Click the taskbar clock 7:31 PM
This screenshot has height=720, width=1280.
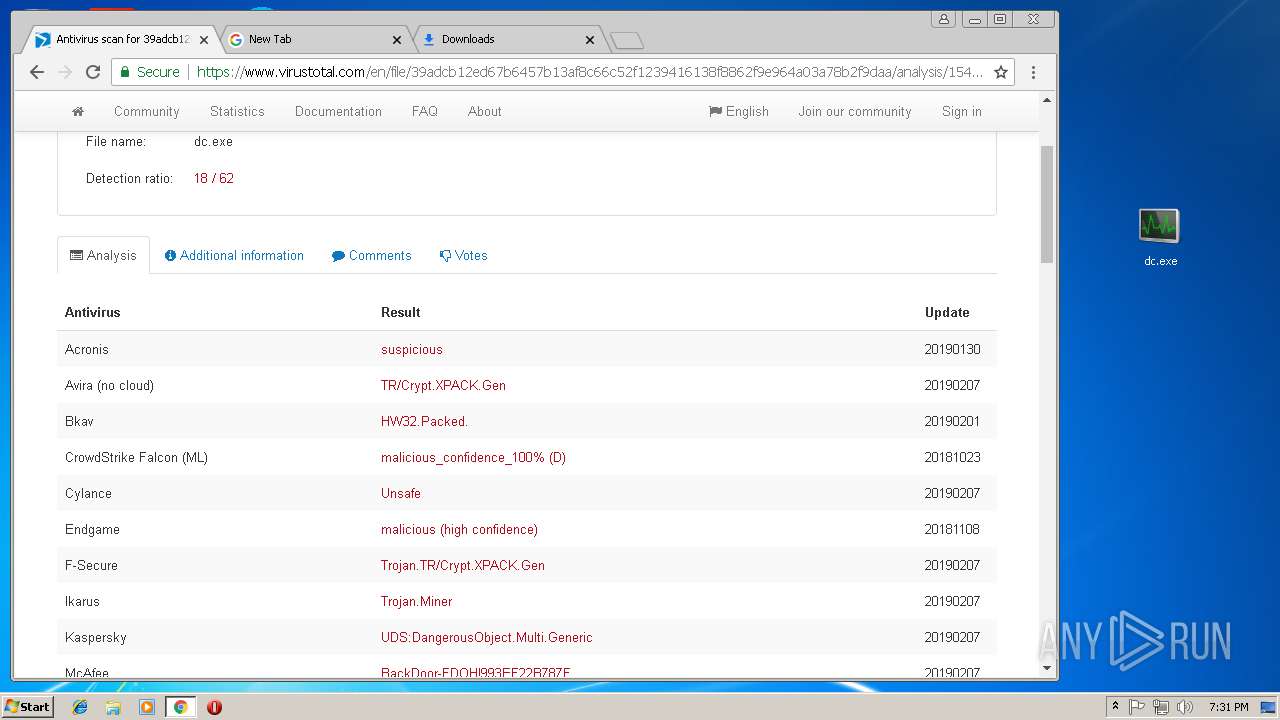point(1228,707)
